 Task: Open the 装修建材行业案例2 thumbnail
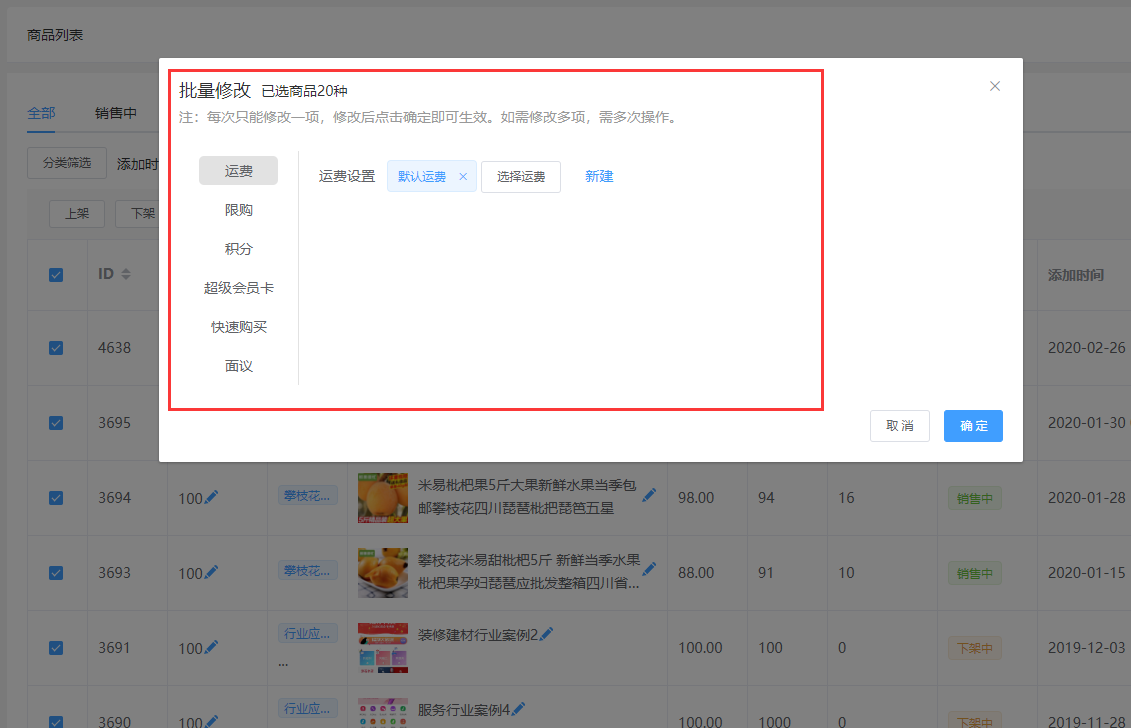[x=382, y=648]
